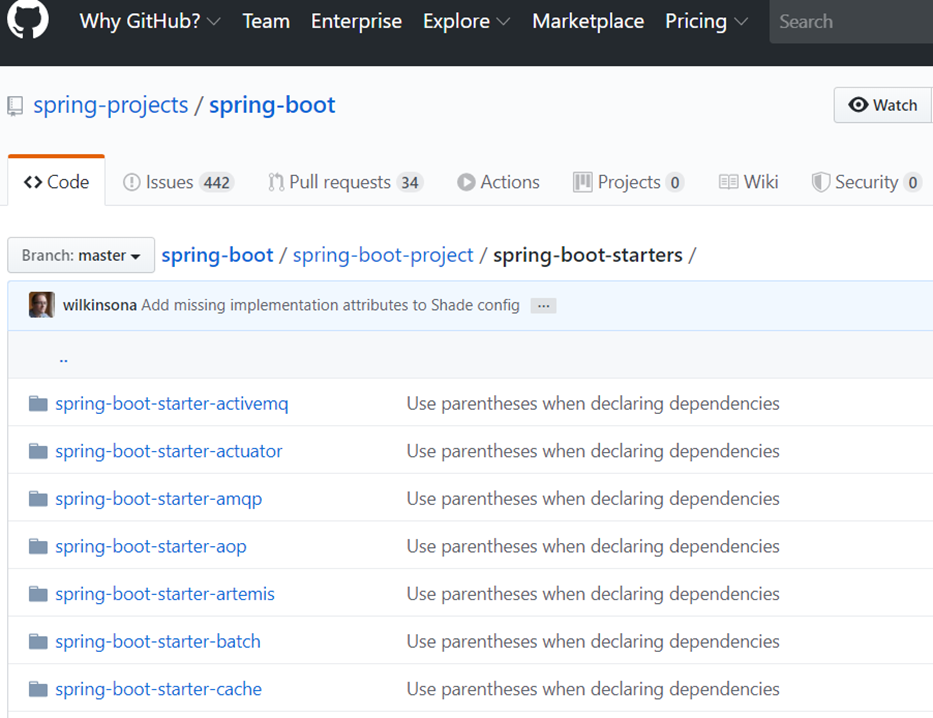Click folder icon for spring-boot-starter-cache
This screenshot has height=718, width=933.
pos(38,689)
